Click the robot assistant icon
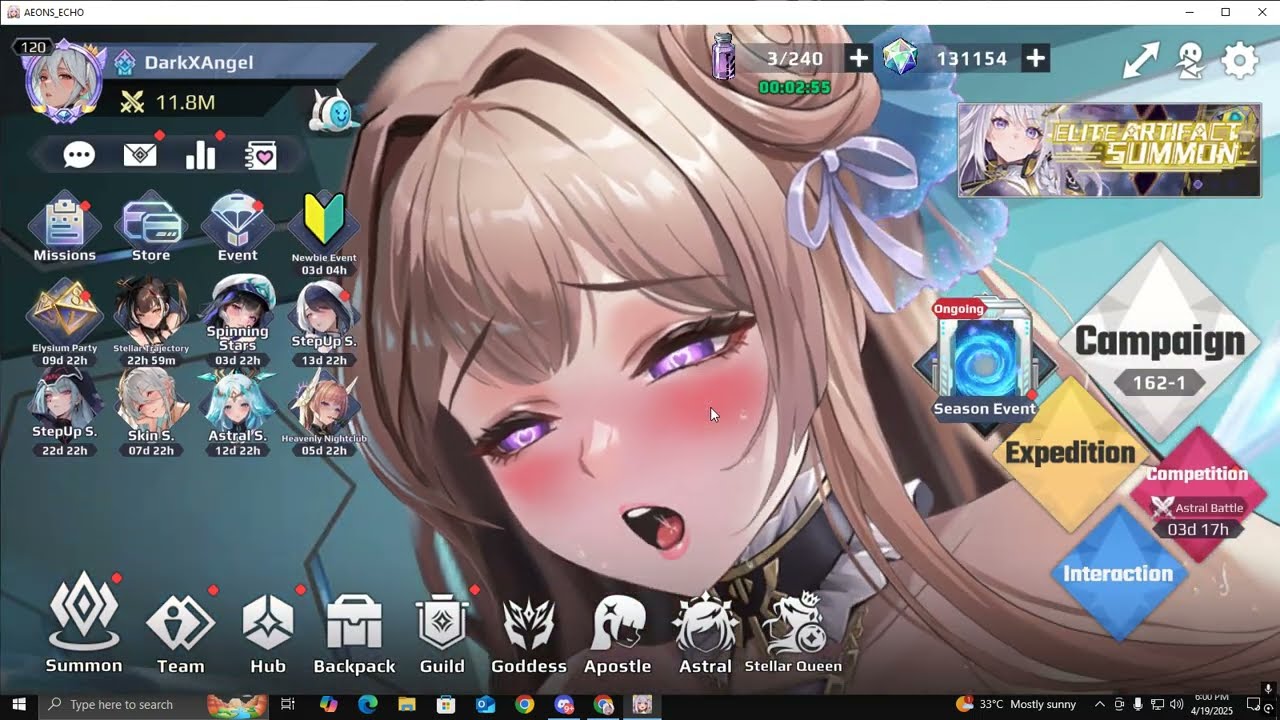Image resolution: width=1280 pixels, height=720 pixels. (x=332, y=111)
